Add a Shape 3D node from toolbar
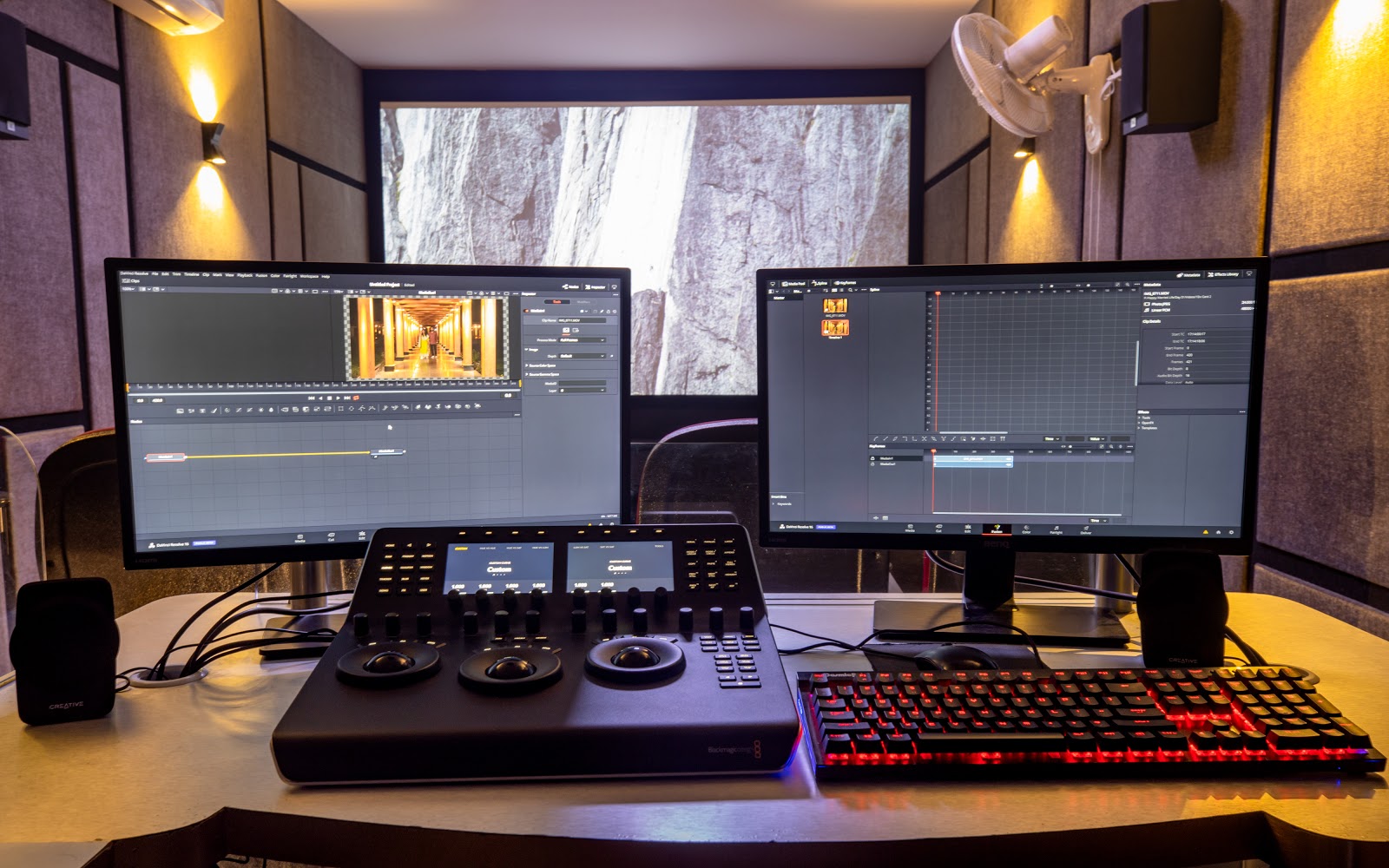The height and width of the screenshot is (868, 1389). pyautogui.click(x=428, y=407)
